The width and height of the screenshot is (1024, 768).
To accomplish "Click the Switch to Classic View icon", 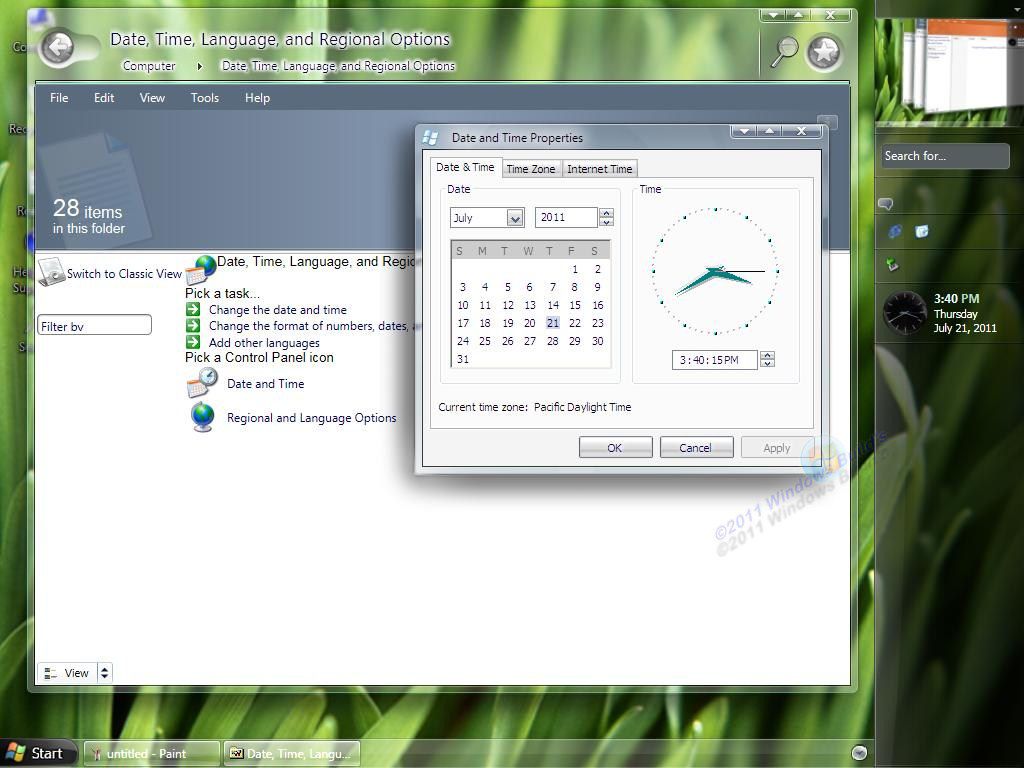I will (x=51, y=272).
